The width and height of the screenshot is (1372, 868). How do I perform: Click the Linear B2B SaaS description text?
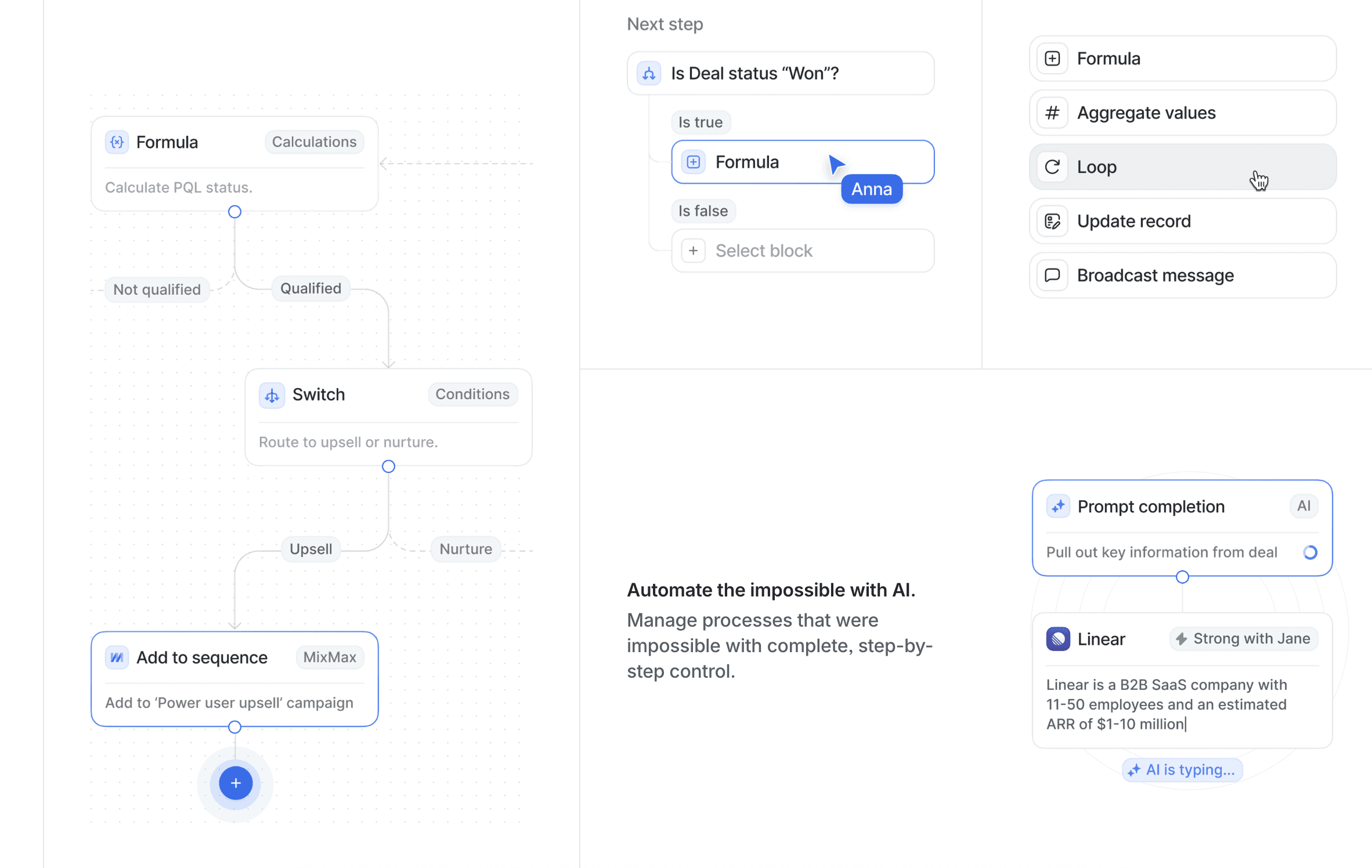(x=1167, y=704)
